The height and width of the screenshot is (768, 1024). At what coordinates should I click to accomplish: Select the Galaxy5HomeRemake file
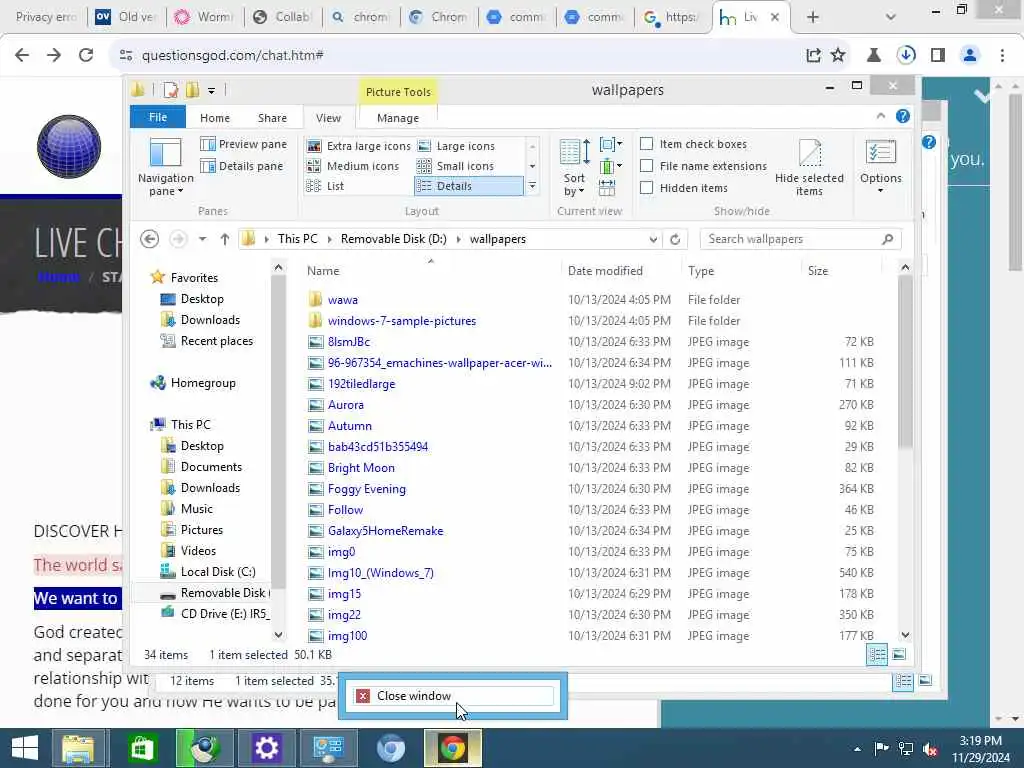click(385, 531)
